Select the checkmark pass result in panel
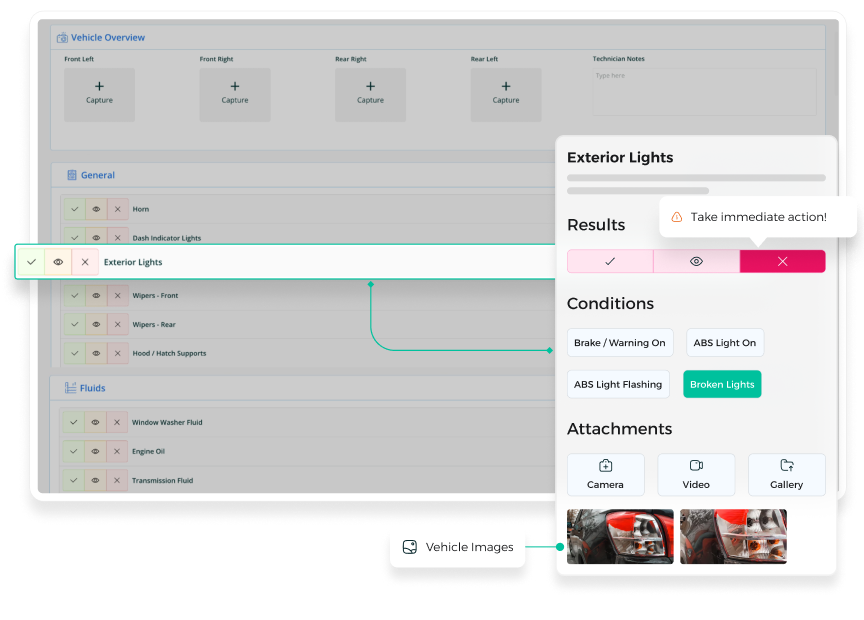 [610, 261]
